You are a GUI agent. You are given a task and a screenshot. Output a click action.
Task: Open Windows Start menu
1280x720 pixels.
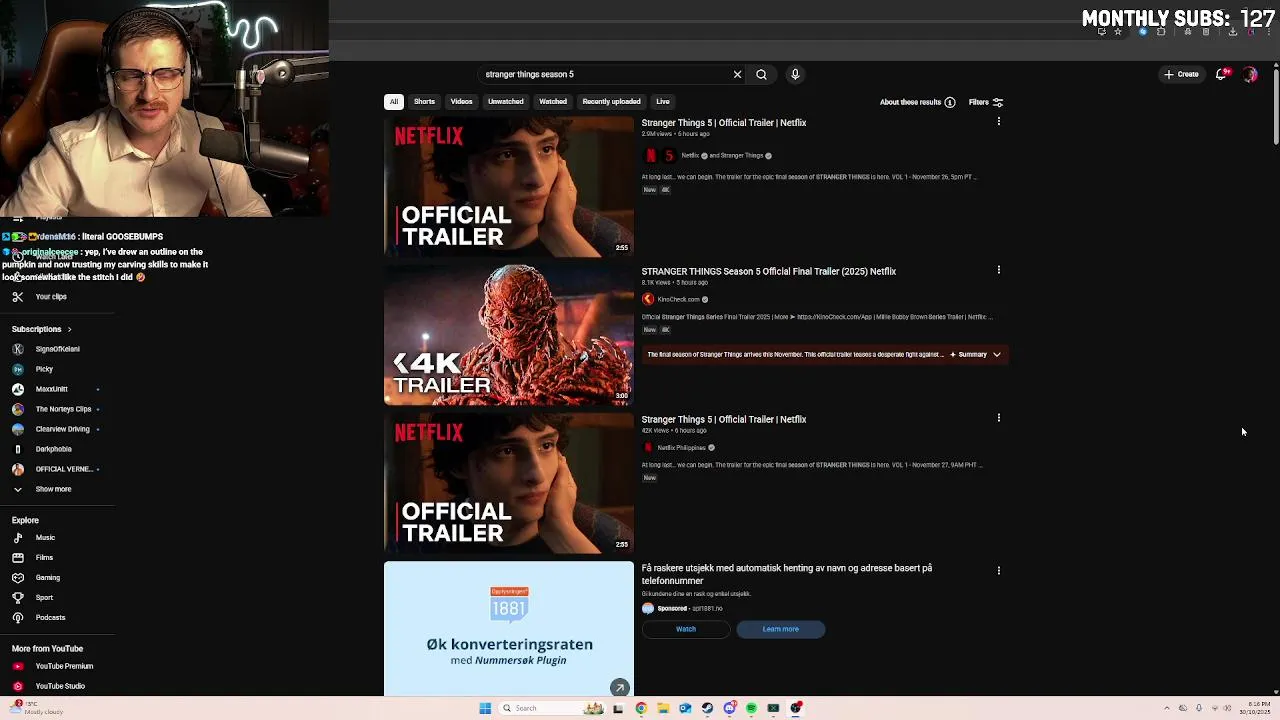pyautogui.click(x=485, y=708)
